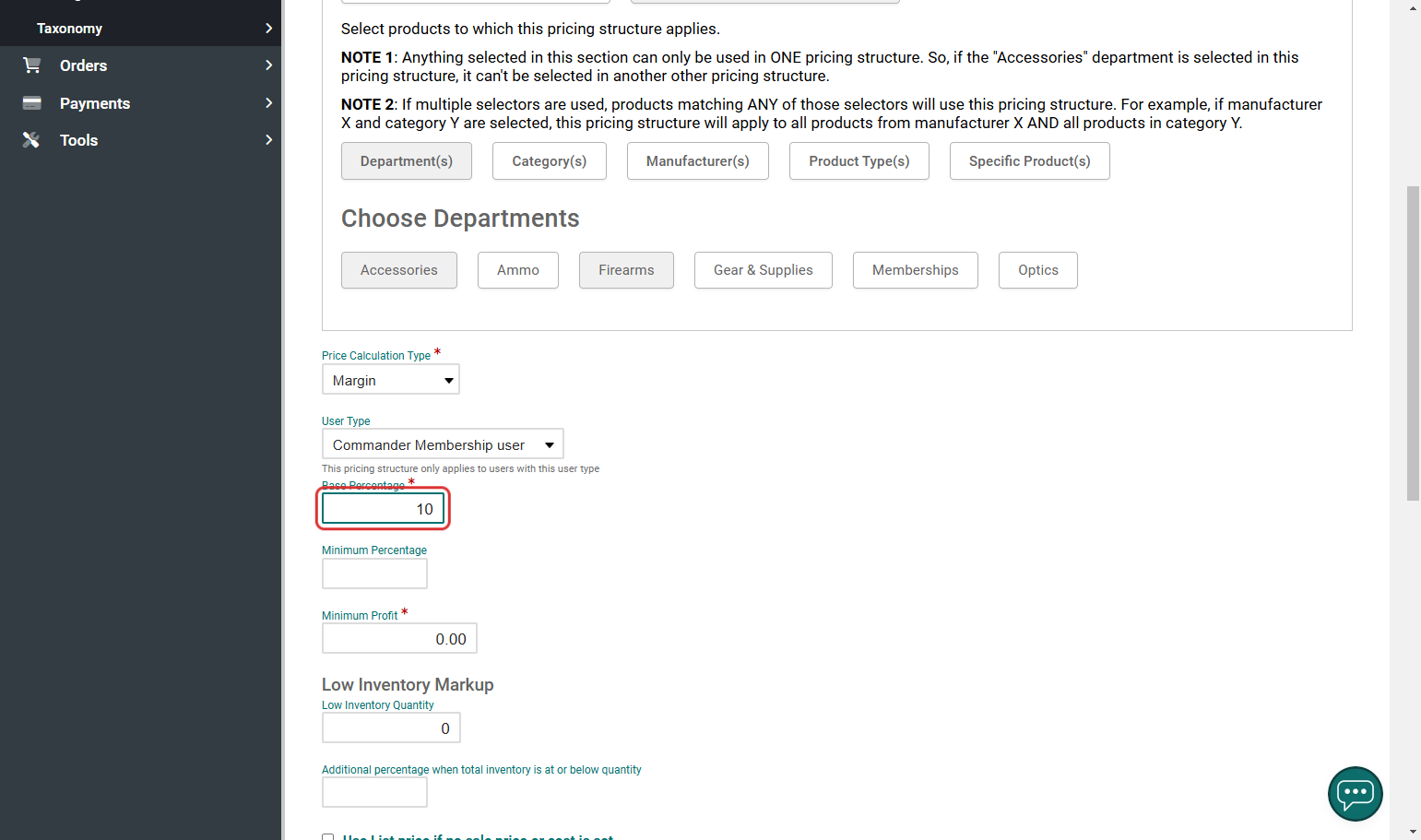
Task: Click the Choose Departments heading
Action: click(x=460, y=219)
